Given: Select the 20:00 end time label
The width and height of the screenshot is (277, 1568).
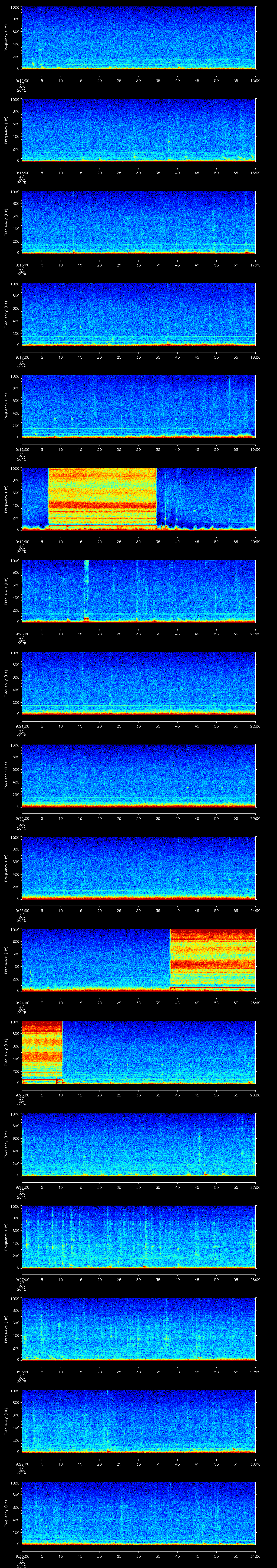Looking at the screenshot, I should (256, 542).
